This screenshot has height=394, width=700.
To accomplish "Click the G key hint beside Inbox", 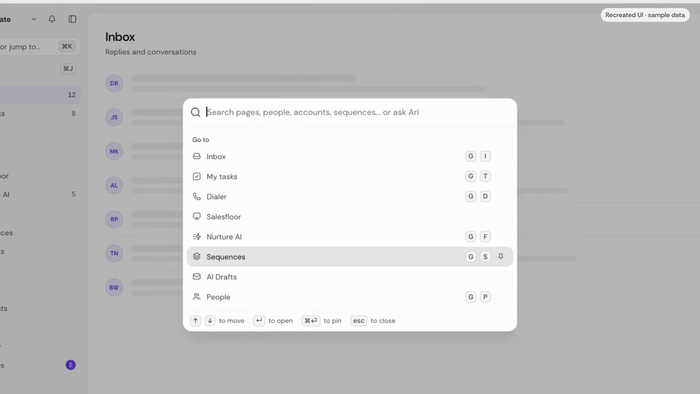I will click(471, 156).
